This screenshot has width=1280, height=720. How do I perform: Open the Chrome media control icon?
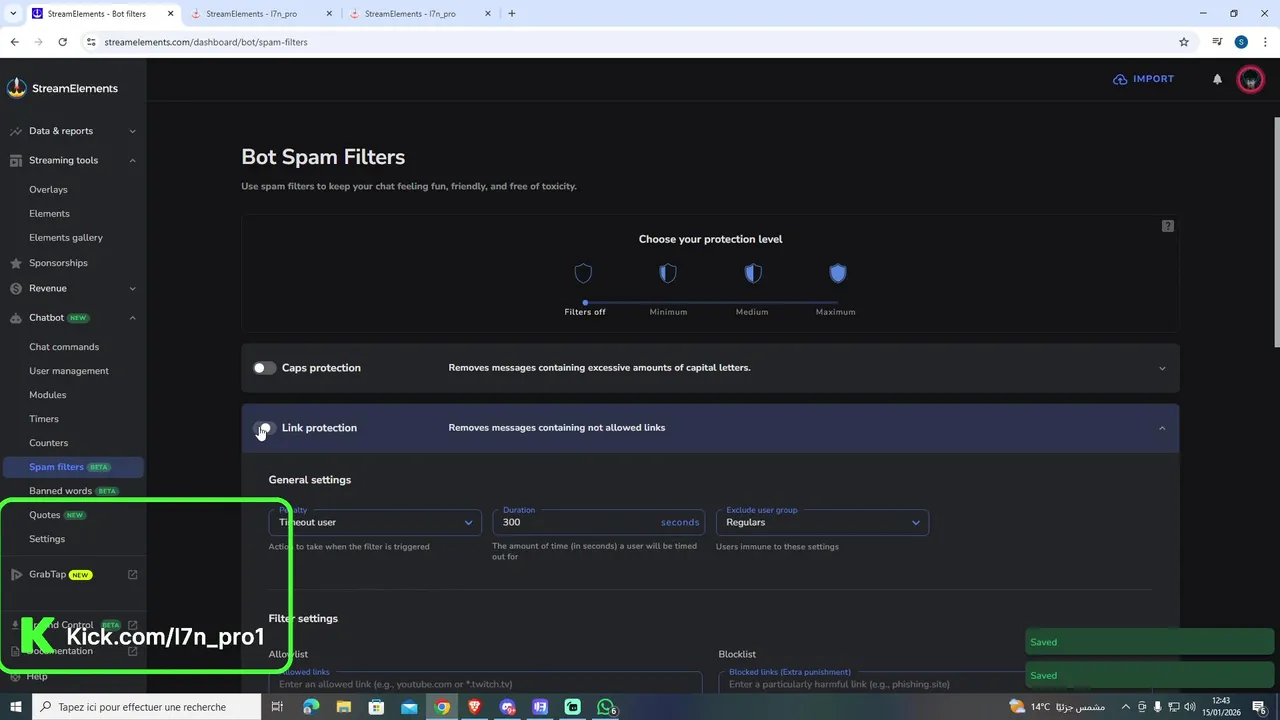click(x=1217, y=42)
